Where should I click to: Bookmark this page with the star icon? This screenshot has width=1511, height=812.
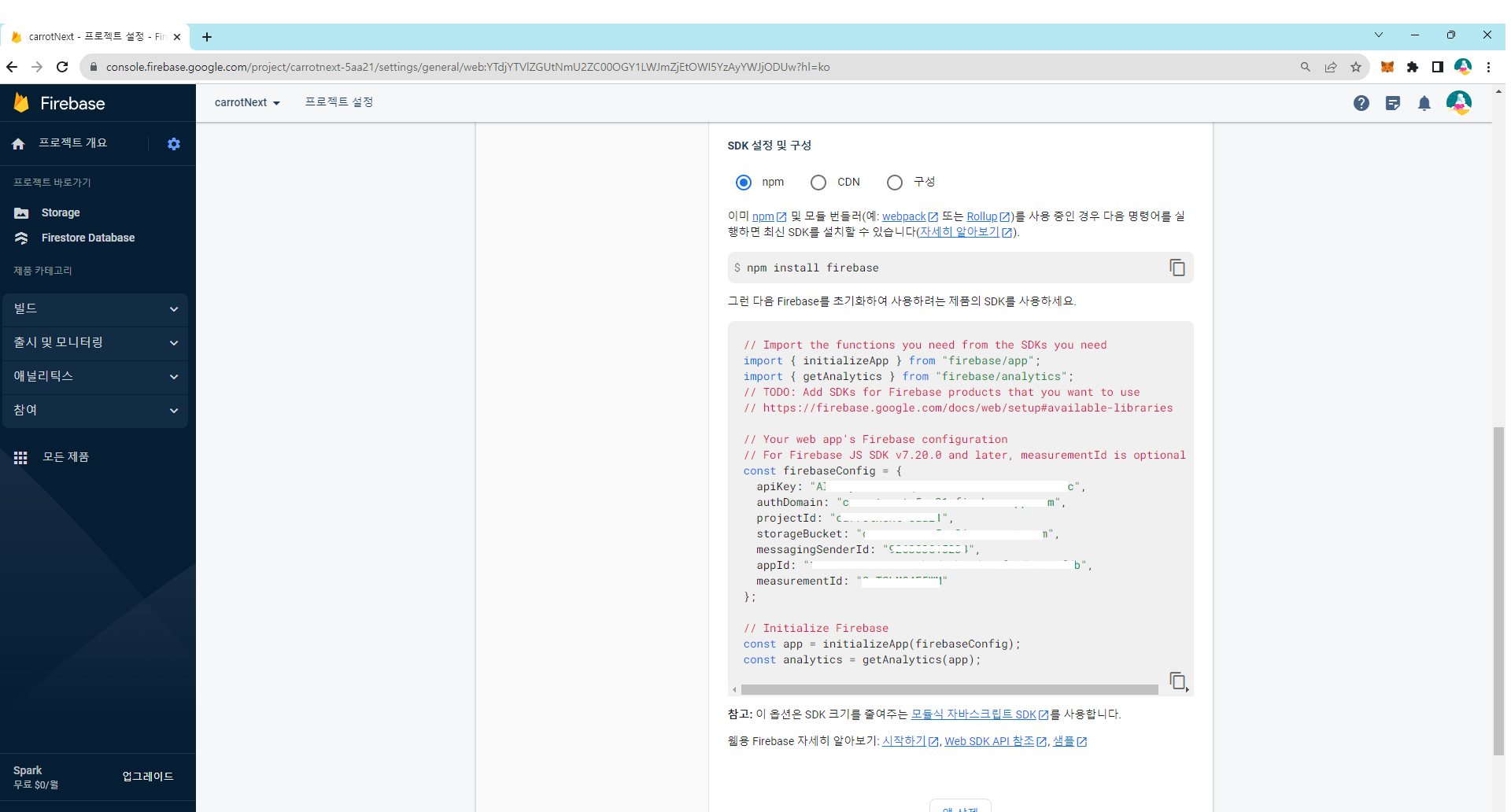point(1355,67)
